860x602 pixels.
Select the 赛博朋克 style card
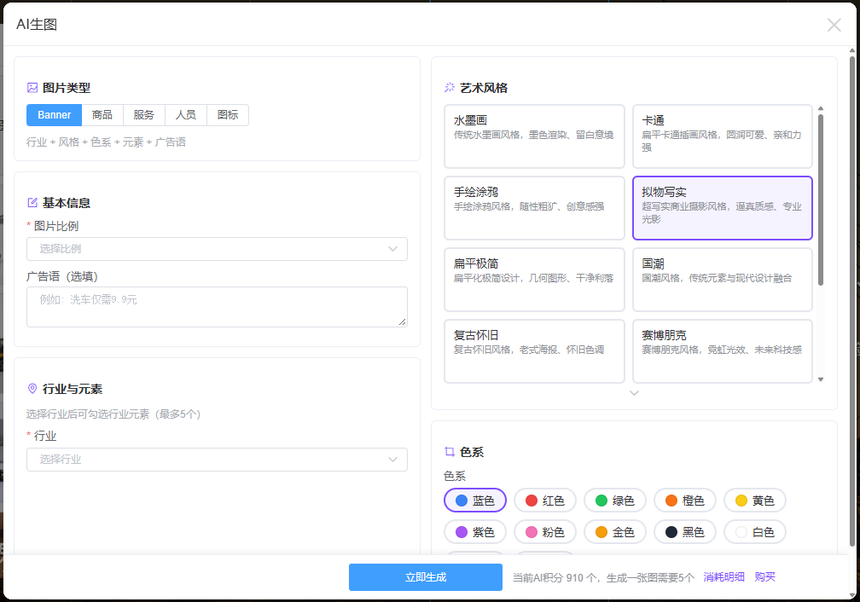(722, 351)
